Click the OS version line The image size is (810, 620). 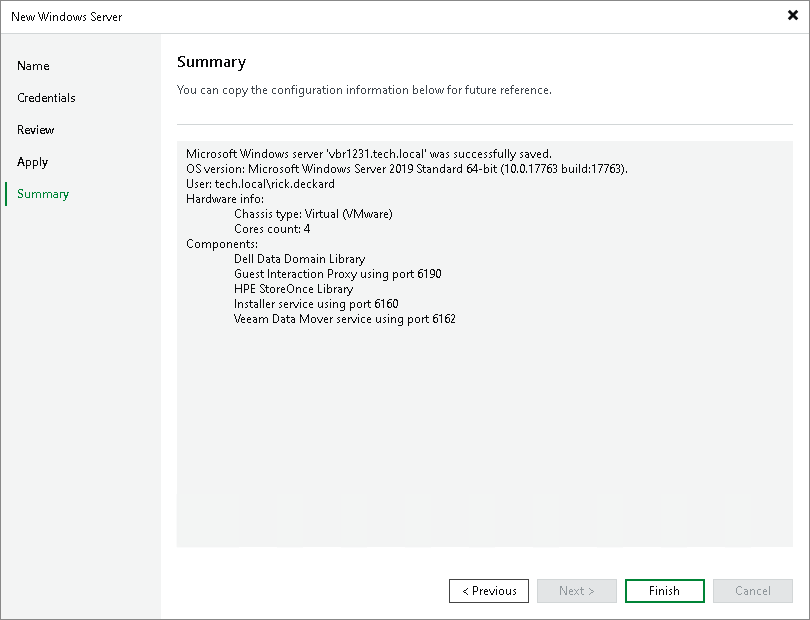[407, 169]
